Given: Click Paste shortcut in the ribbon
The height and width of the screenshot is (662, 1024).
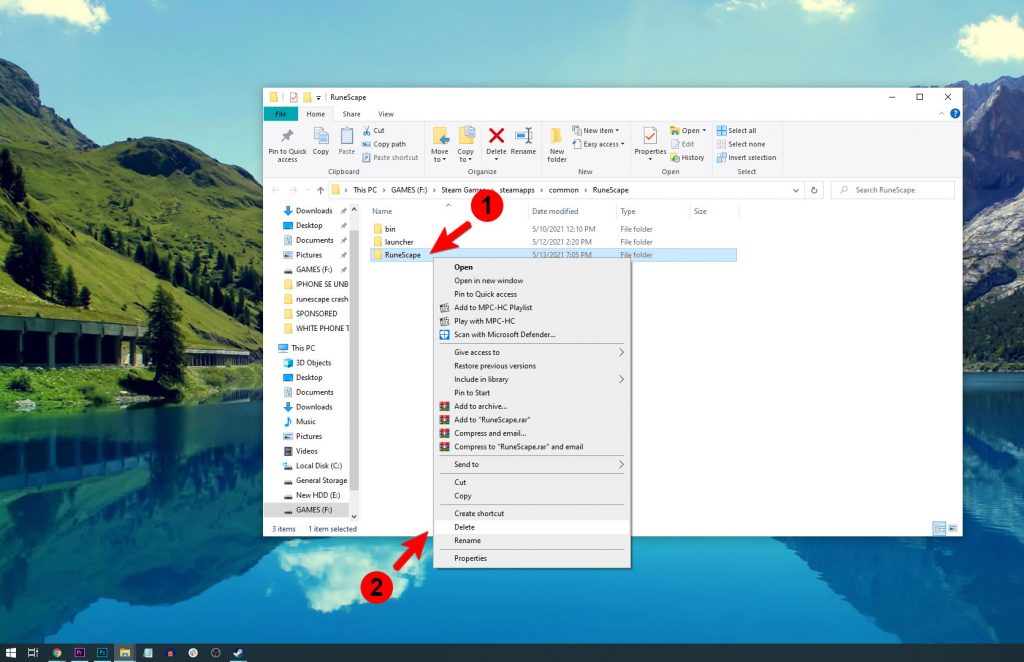Looking at the screenshot, I should (x=390, y=157).
